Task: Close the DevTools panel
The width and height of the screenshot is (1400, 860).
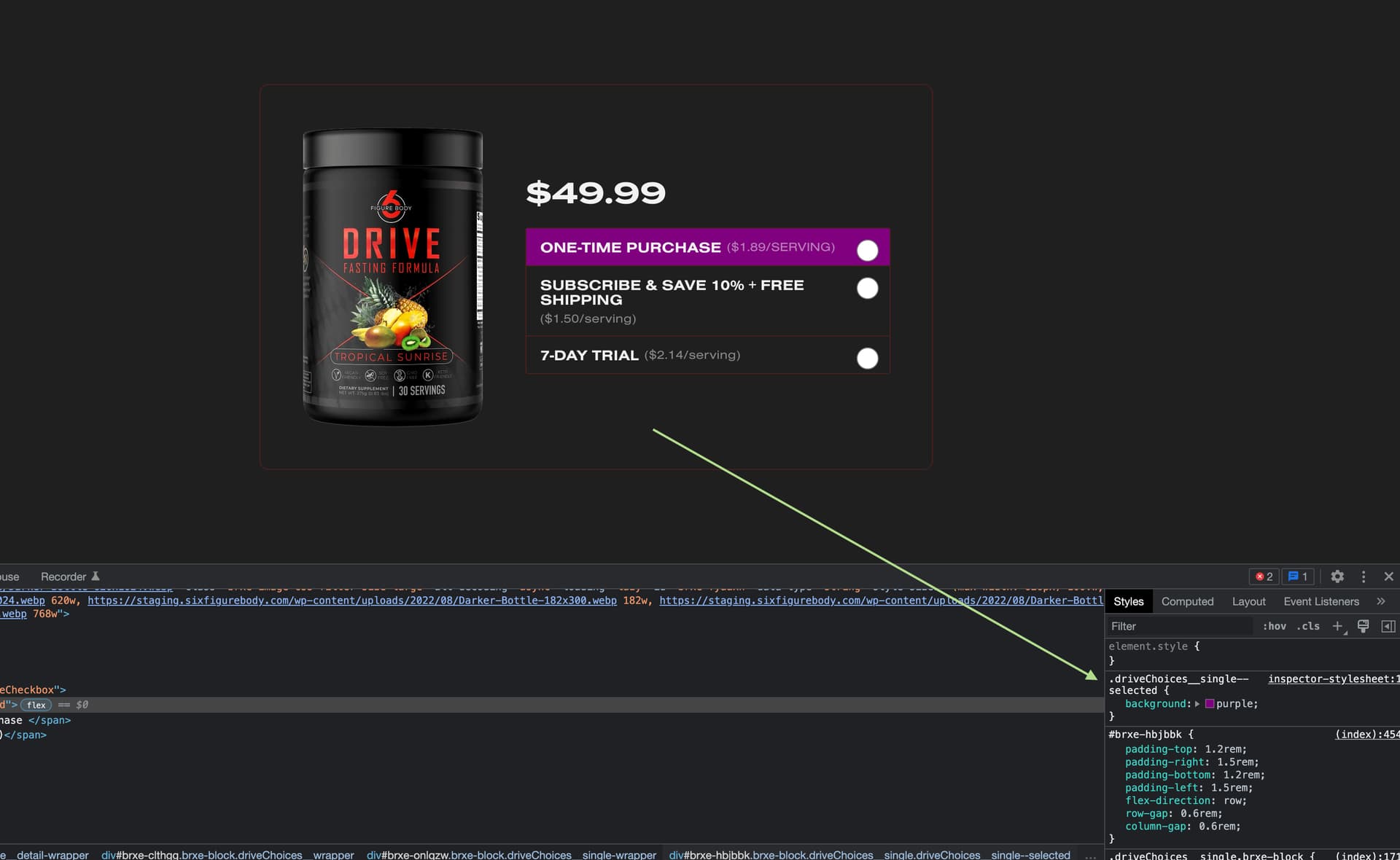Action: point(1388,576)
